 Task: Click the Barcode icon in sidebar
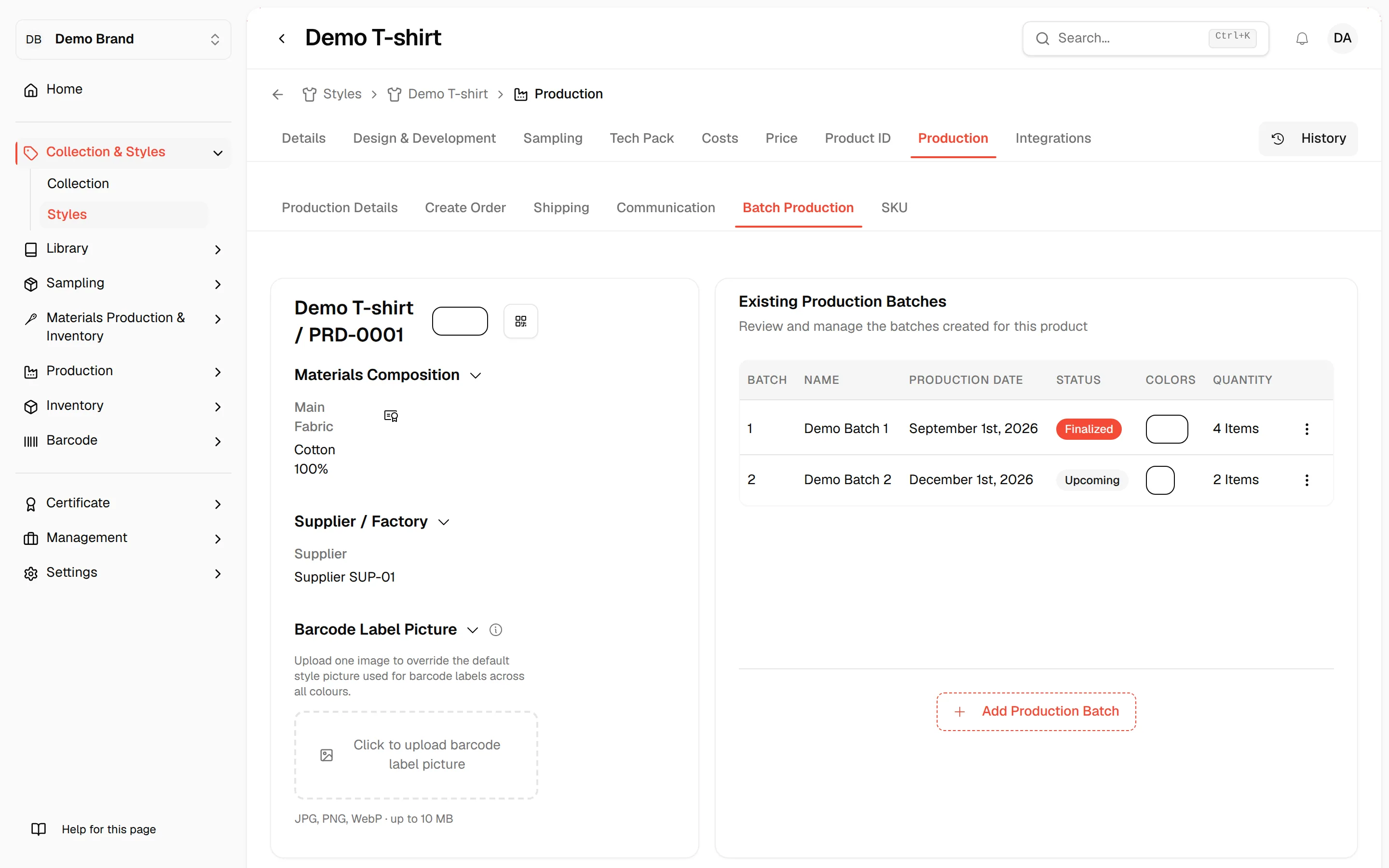[31, 441]
